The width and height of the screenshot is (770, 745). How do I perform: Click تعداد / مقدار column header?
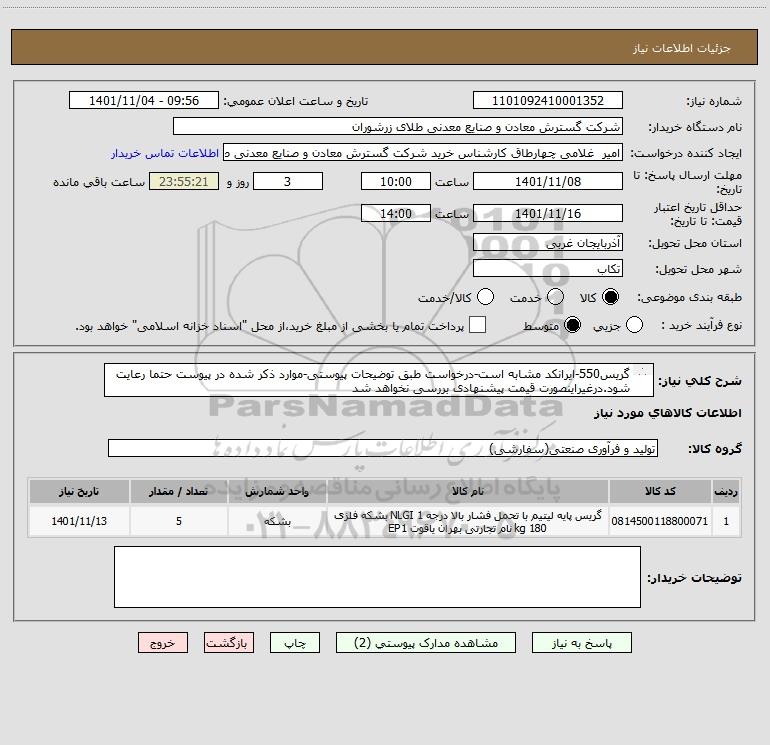pyautogui.click(x=179, y=492)
